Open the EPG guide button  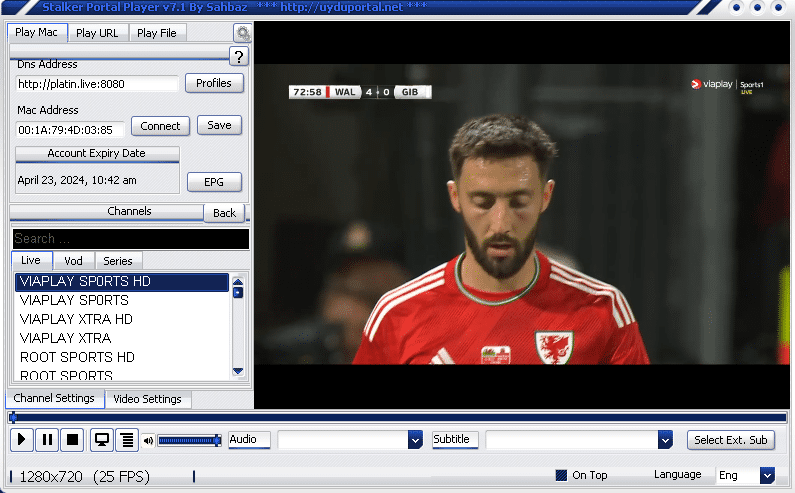click(215, 182)
